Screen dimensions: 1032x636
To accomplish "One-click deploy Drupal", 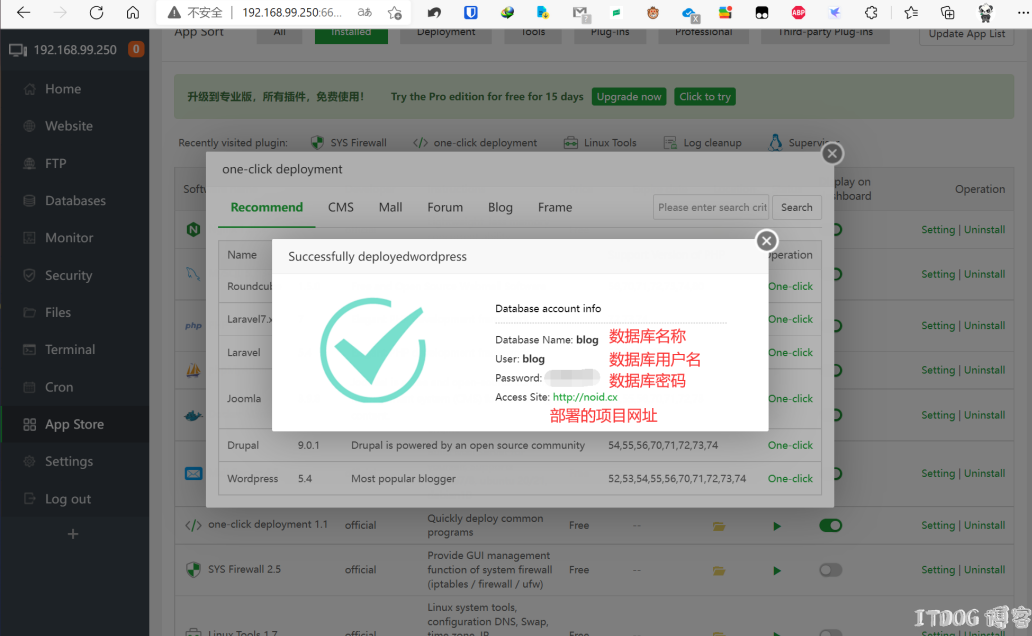I will coord(790,445).
